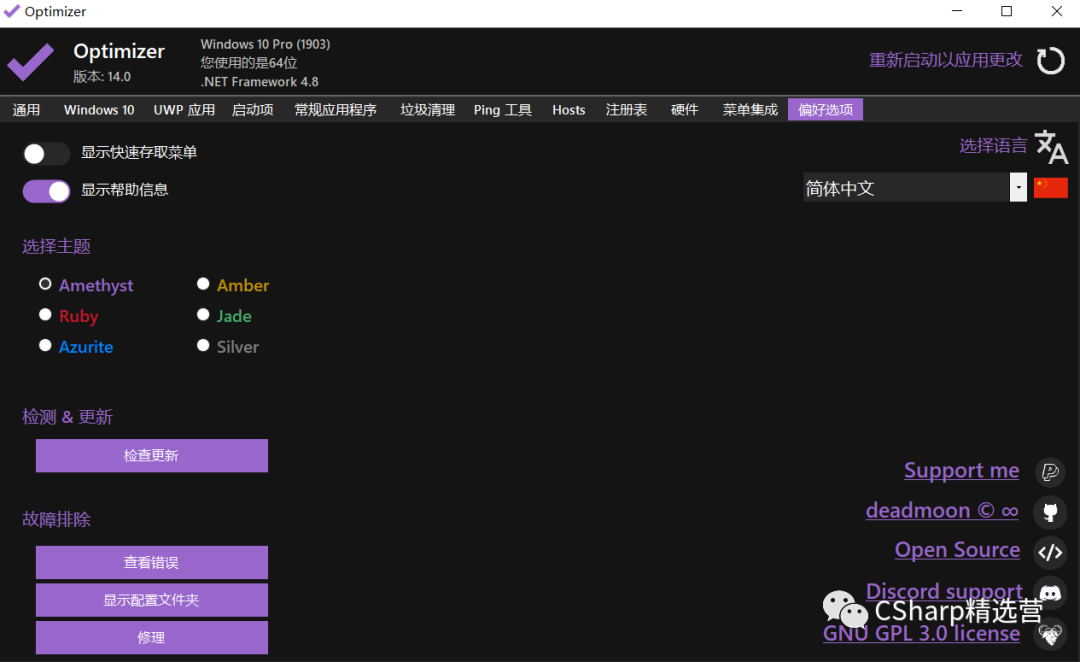Click the 显示配置文件夹 button
Image resolution: width=1080 pixels, height=662 pixels.
[152, 600]
